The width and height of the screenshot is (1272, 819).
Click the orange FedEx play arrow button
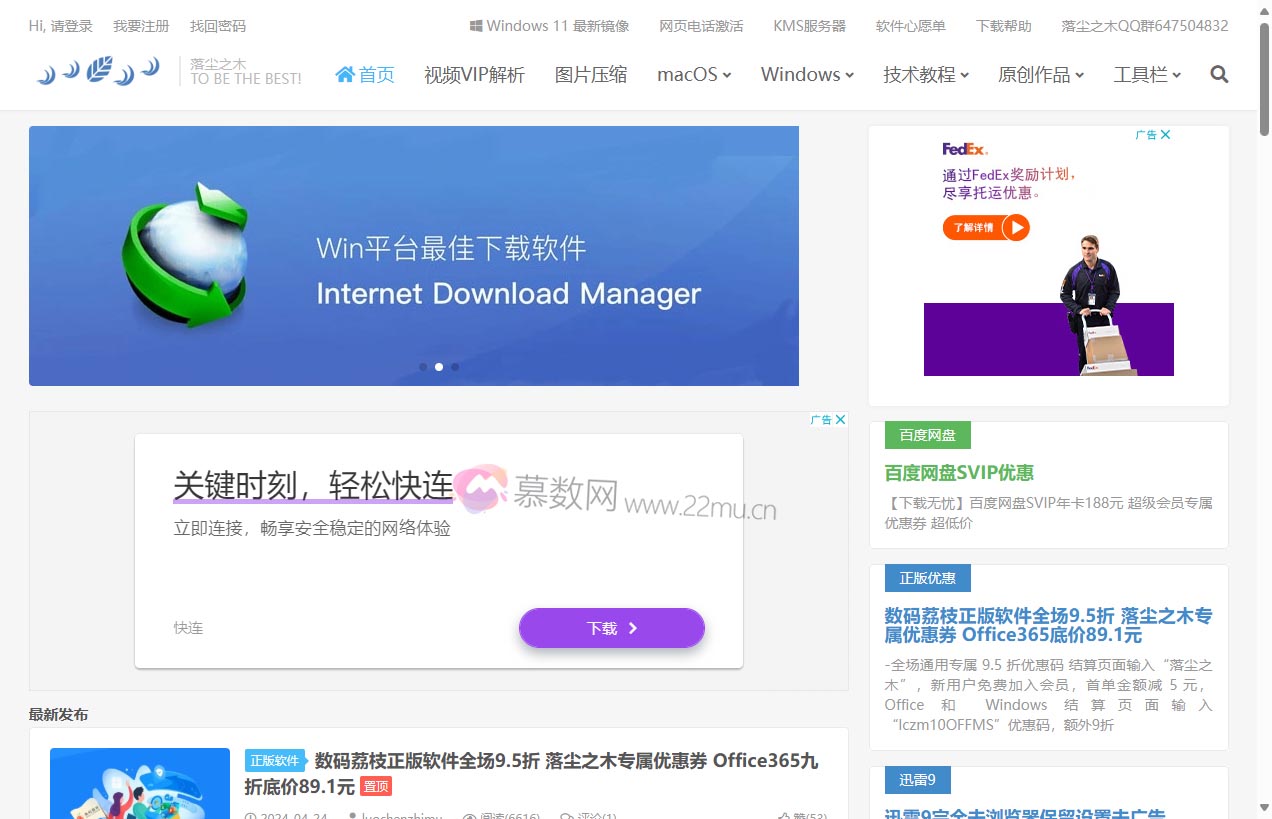point(1015,228)
